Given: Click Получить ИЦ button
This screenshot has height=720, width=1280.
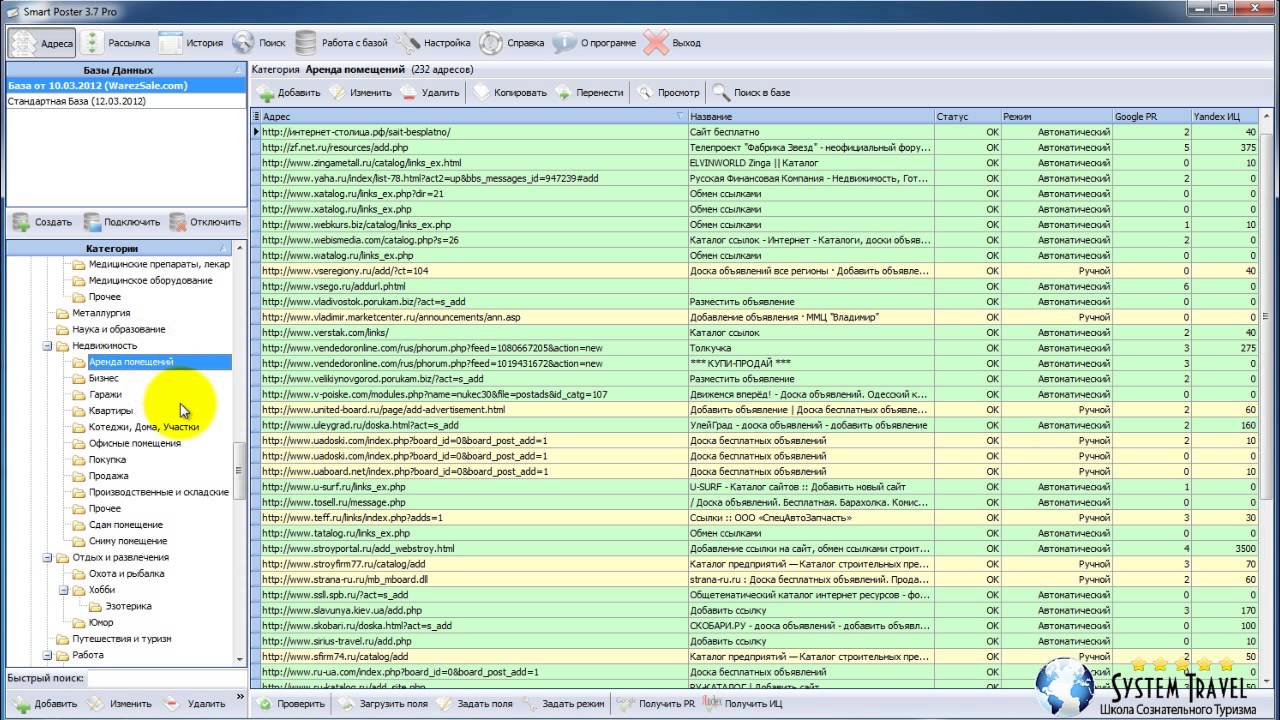Looking at the screenshot, I should 743,704.
